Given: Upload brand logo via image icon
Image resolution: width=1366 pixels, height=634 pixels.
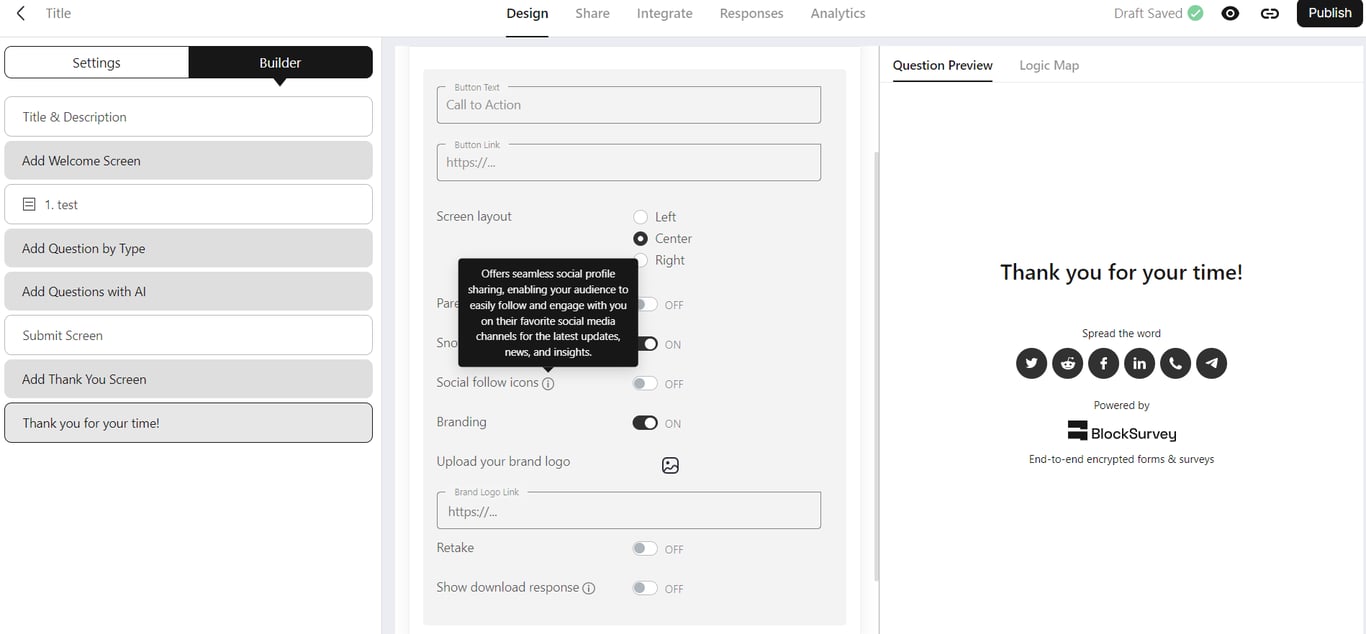Looking at the screenshot, I should [670, 465].
